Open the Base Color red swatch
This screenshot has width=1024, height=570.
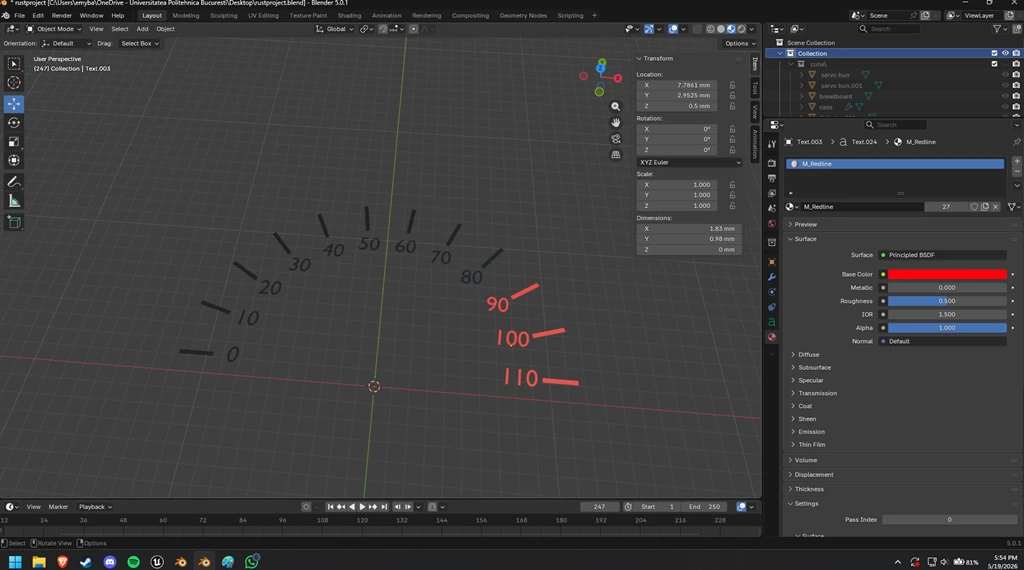(947, 275)
